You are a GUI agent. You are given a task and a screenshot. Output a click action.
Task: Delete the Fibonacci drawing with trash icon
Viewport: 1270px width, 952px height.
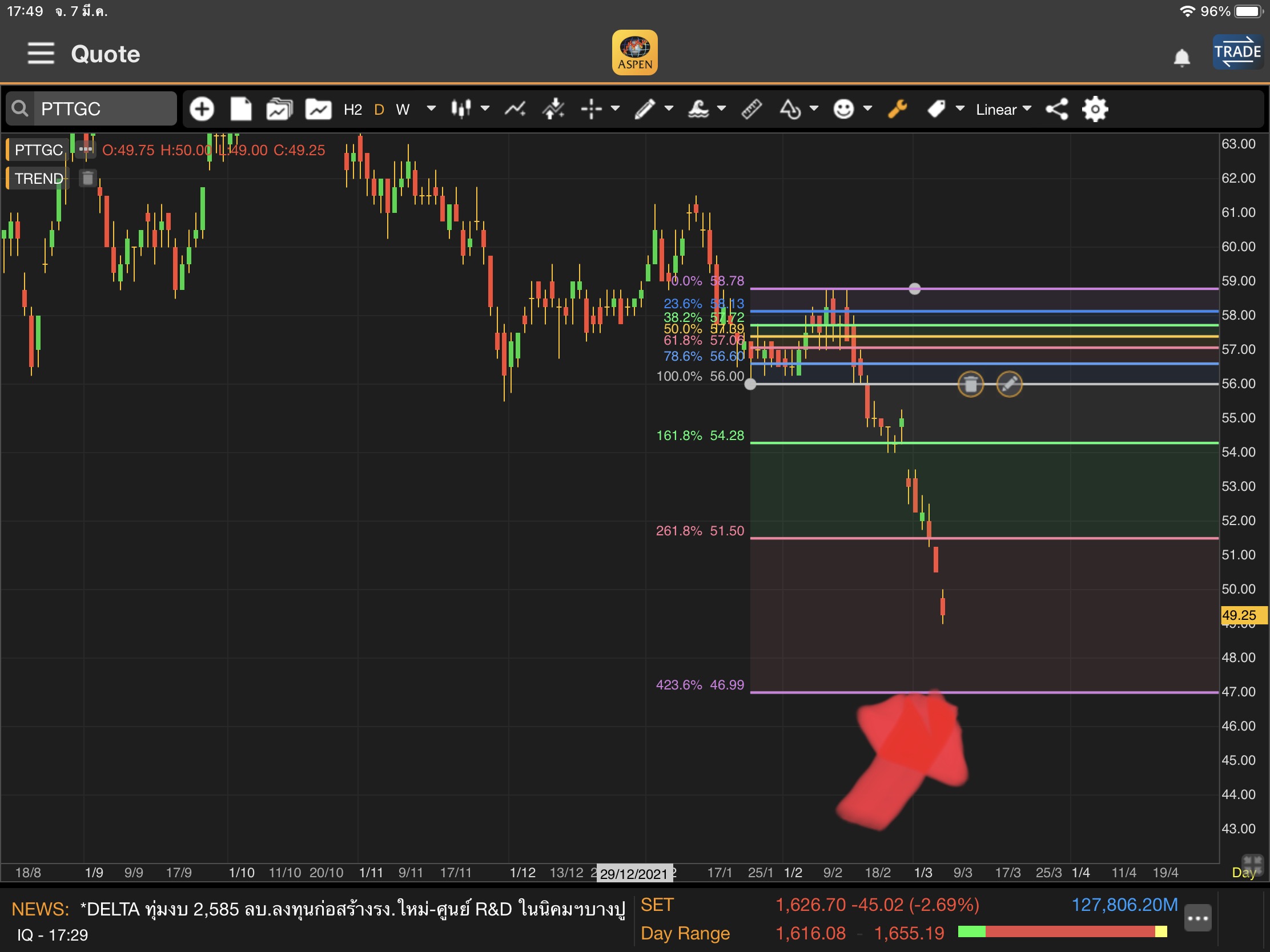coord(970,385)
